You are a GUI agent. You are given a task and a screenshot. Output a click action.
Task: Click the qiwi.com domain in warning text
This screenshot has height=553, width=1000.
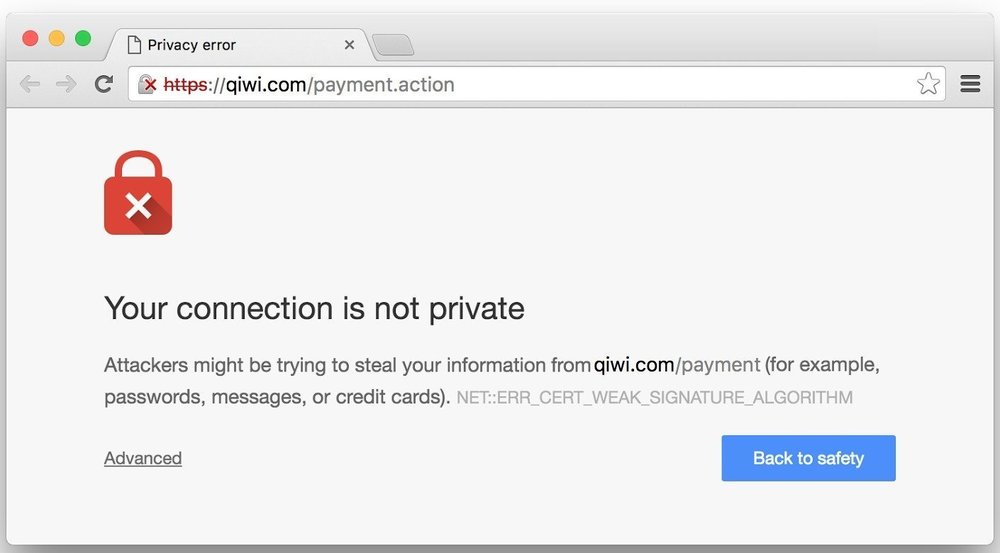click(634, 365)
